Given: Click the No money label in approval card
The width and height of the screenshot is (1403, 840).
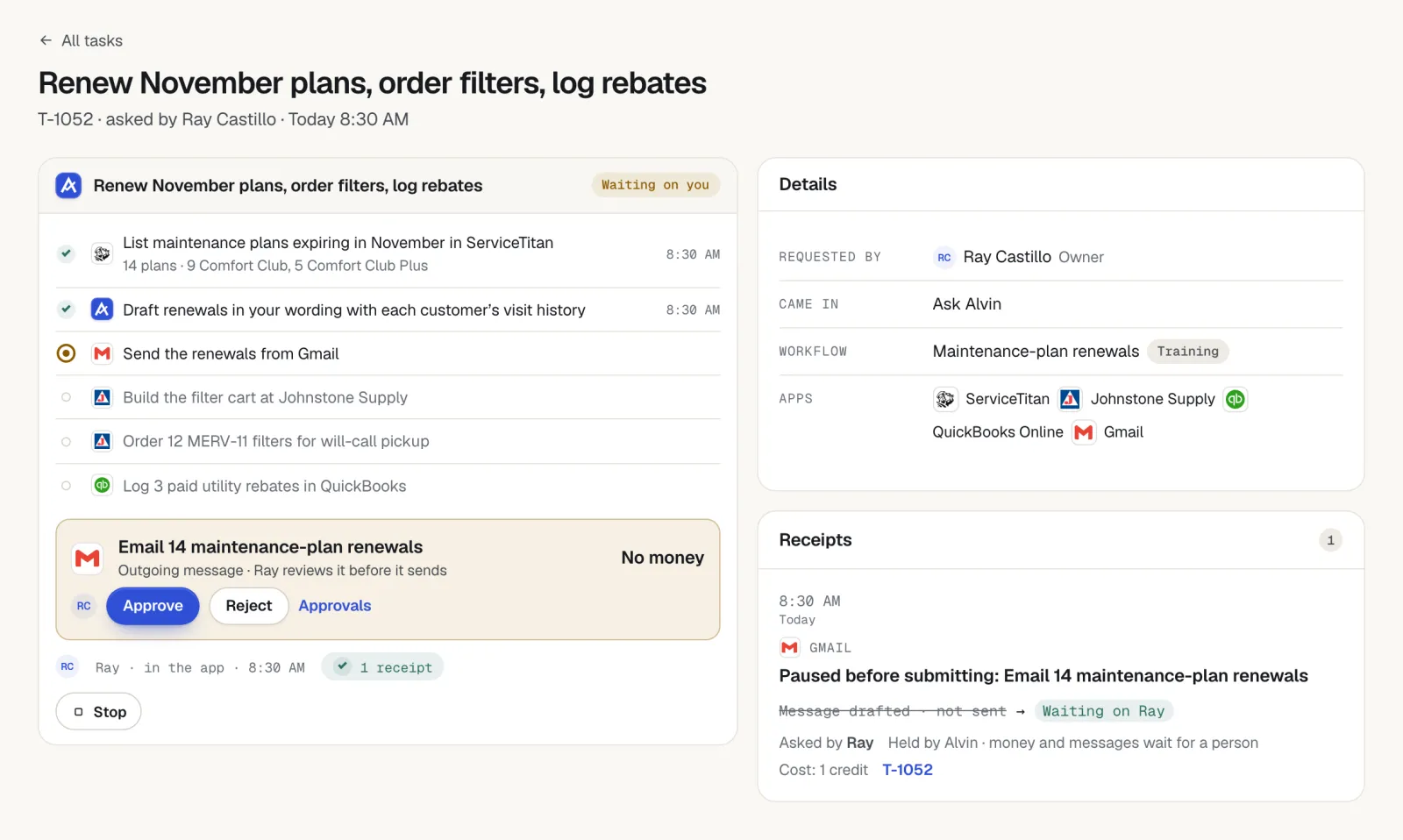Looking at the screenshot, I should point(663,558).
